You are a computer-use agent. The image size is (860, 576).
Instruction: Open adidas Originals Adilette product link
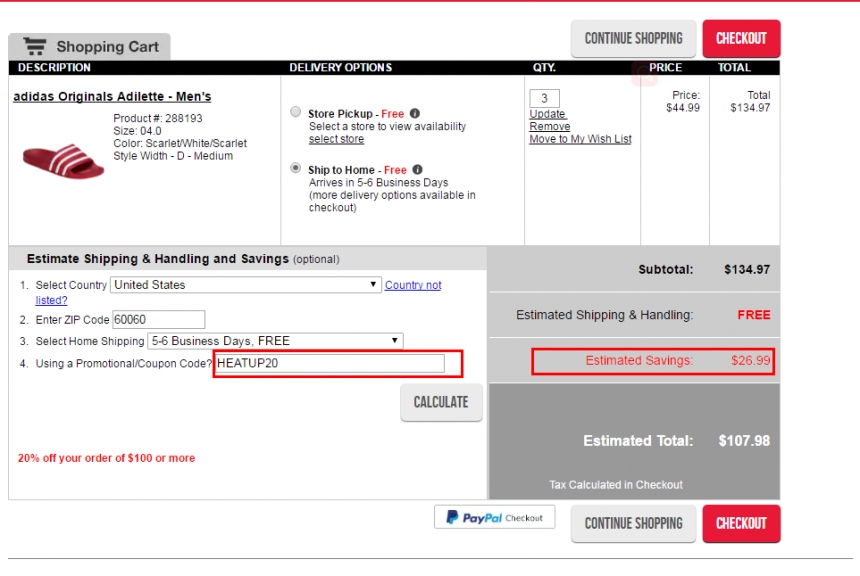pyautogui.click(x=112, y=97)
